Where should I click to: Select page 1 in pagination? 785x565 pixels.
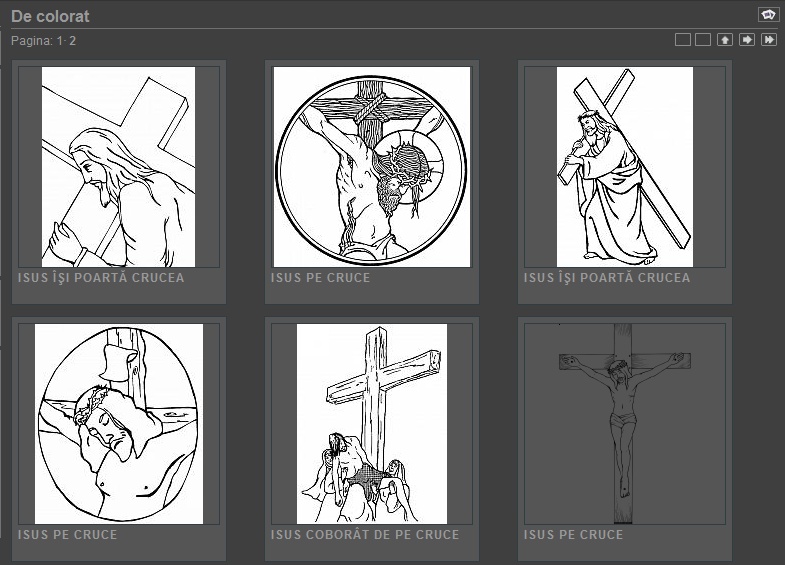point(60,41)
